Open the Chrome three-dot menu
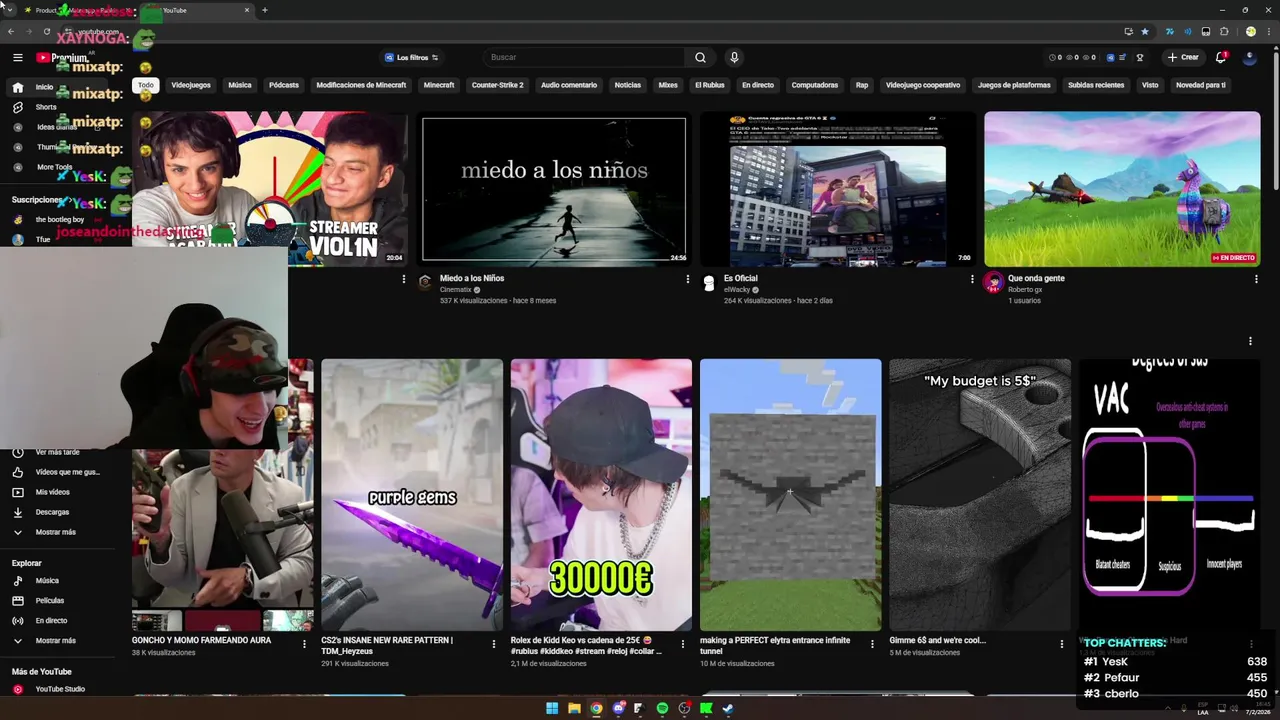 tap(1268, 31)
